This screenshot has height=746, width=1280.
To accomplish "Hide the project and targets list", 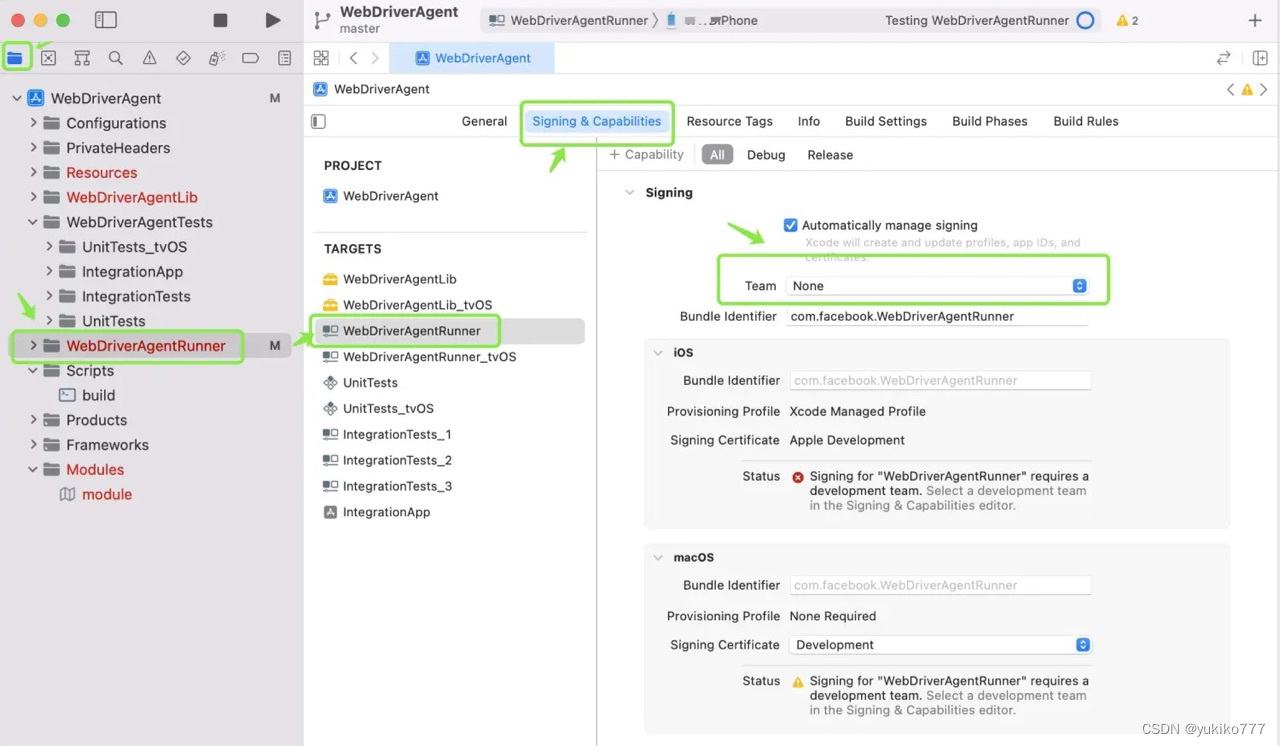I will coord(319,121).
